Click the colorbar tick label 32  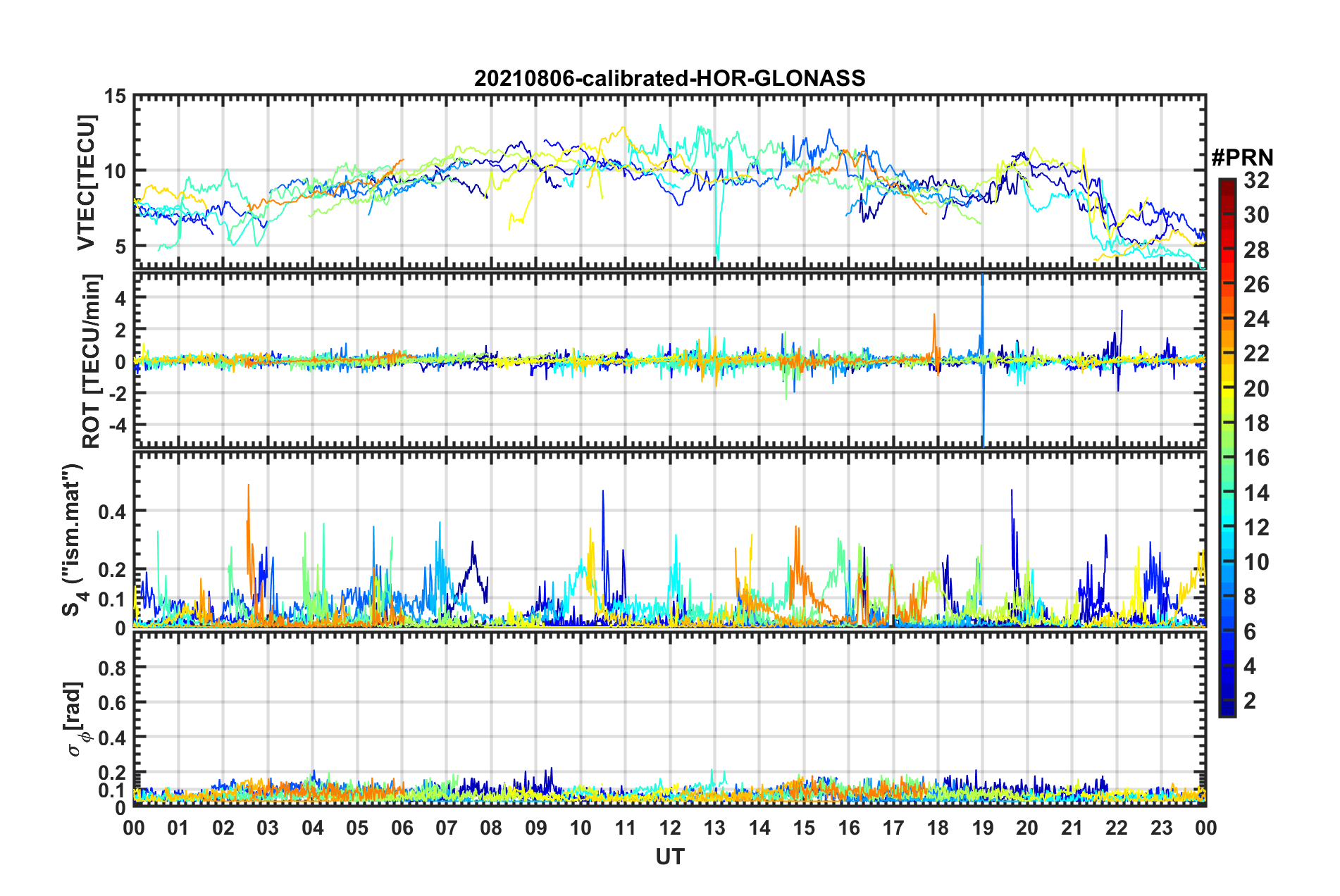1256,180
